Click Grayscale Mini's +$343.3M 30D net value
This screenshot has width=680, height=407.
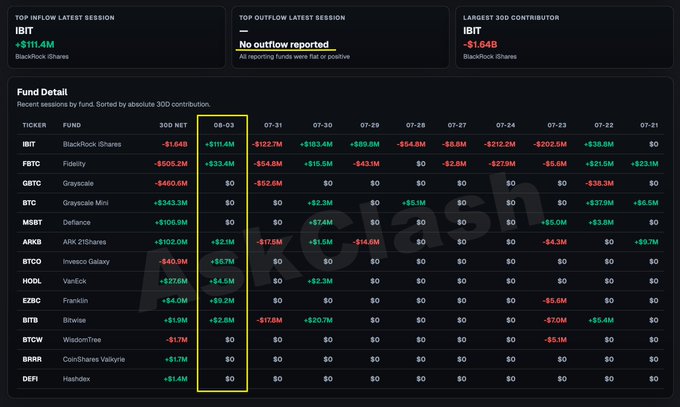(170, 203)
